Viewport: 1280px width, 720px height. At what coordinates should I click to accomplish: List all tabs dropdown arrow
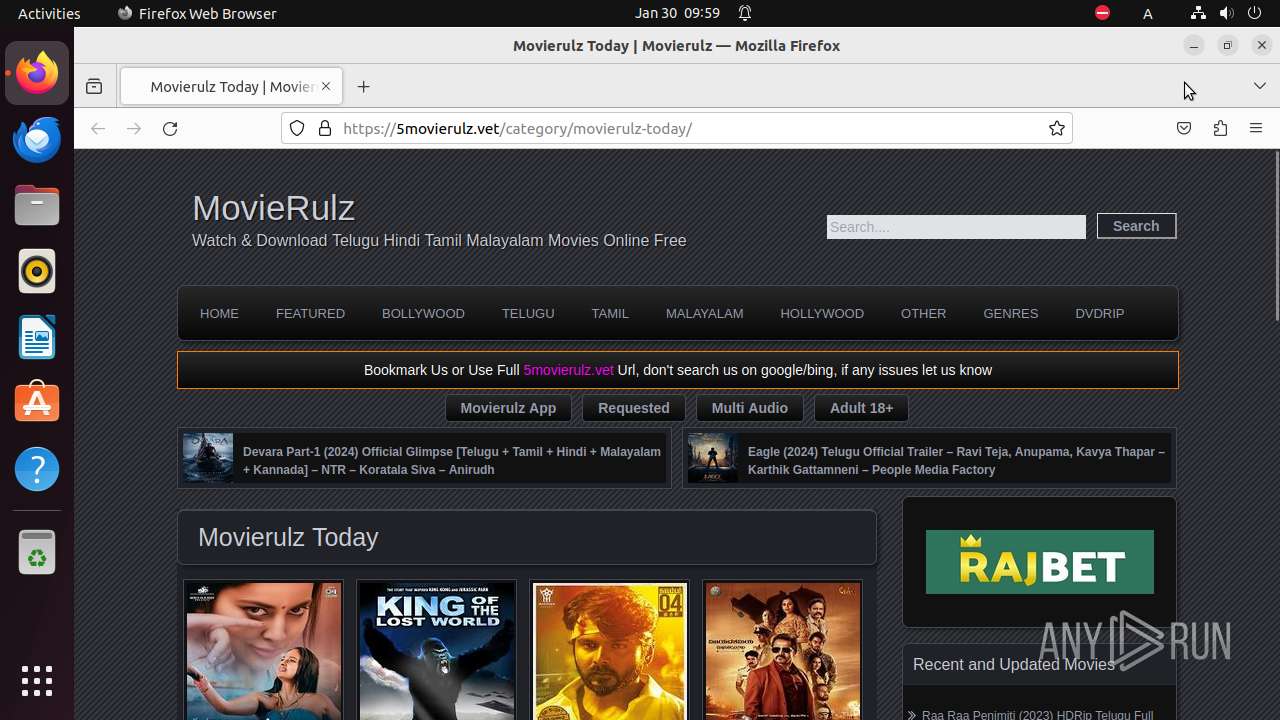coord(1260,87)
